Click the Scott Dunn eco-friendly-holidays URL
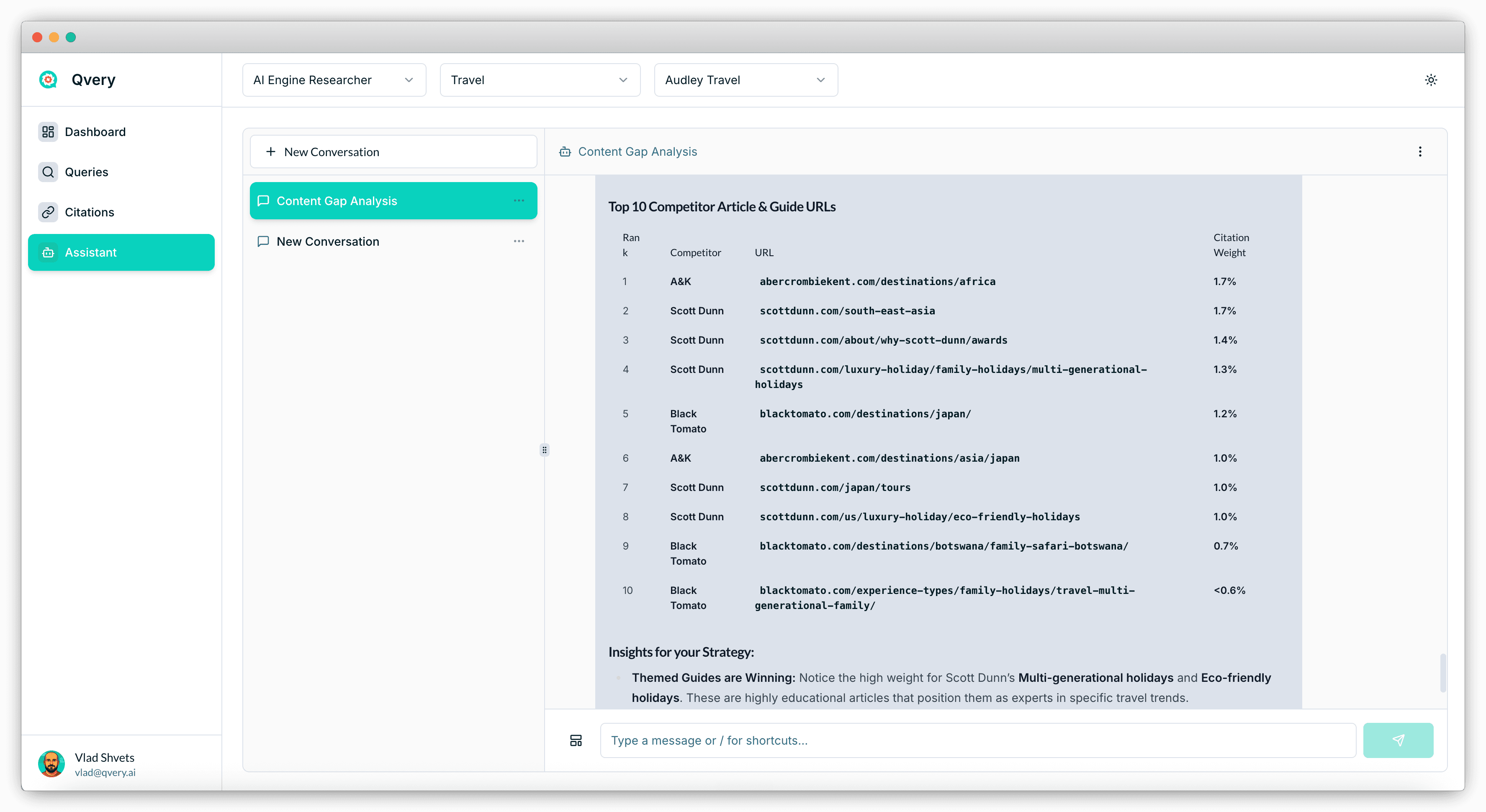The height and width of the screenshot is (812, 1486). pos(920,517)
